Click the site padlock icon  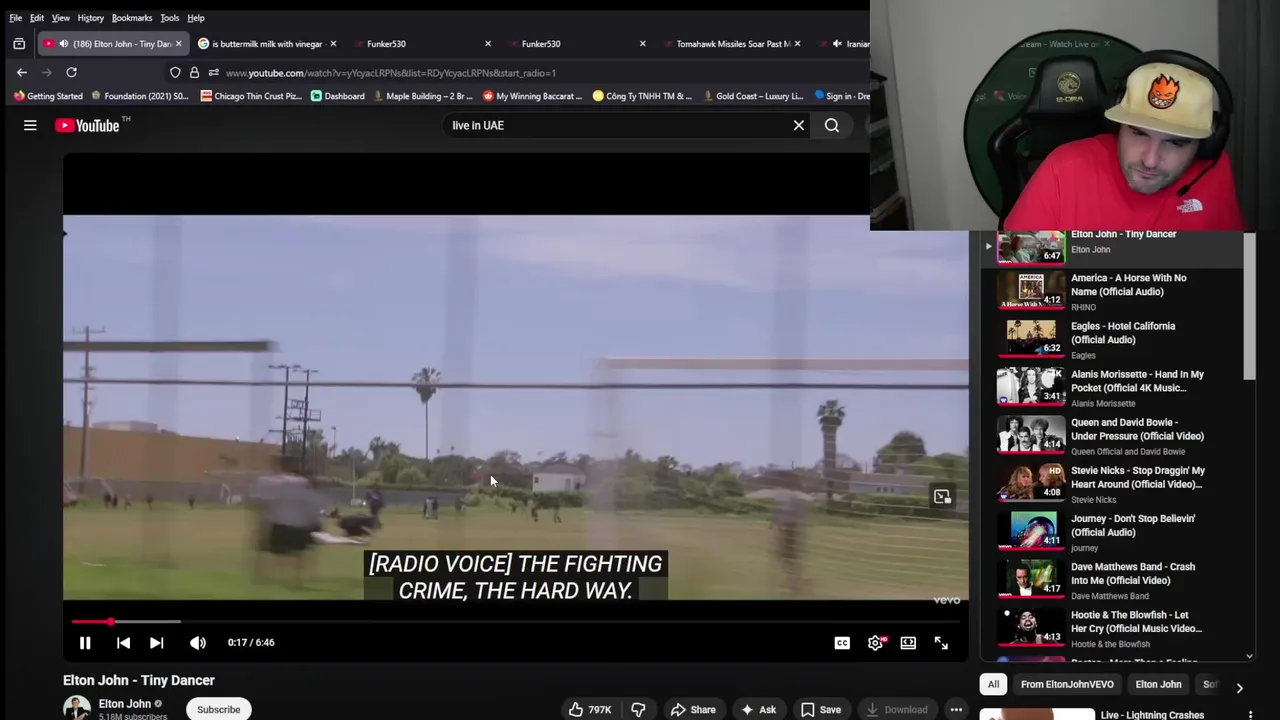click(194, 73)
